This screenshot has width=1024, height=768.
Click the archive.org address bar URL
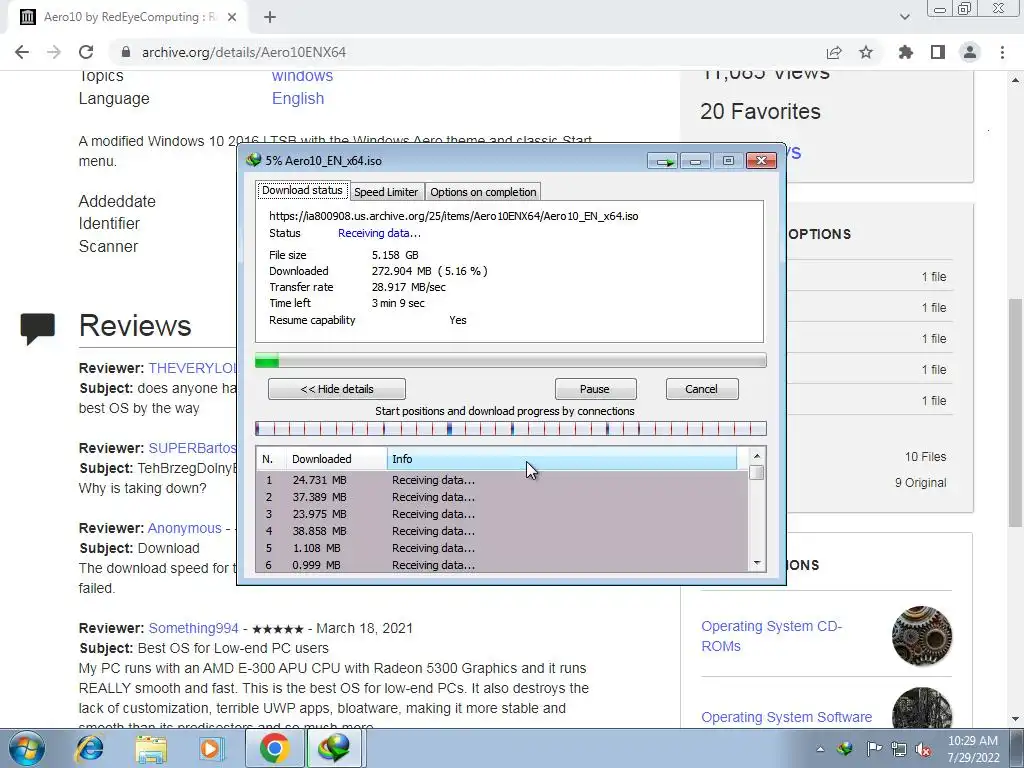tap(244, 52)
